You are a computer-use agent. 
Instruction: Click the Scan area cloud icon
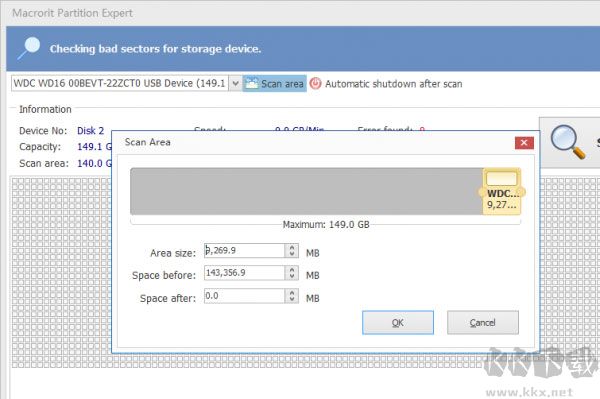[x=251, y=83]
